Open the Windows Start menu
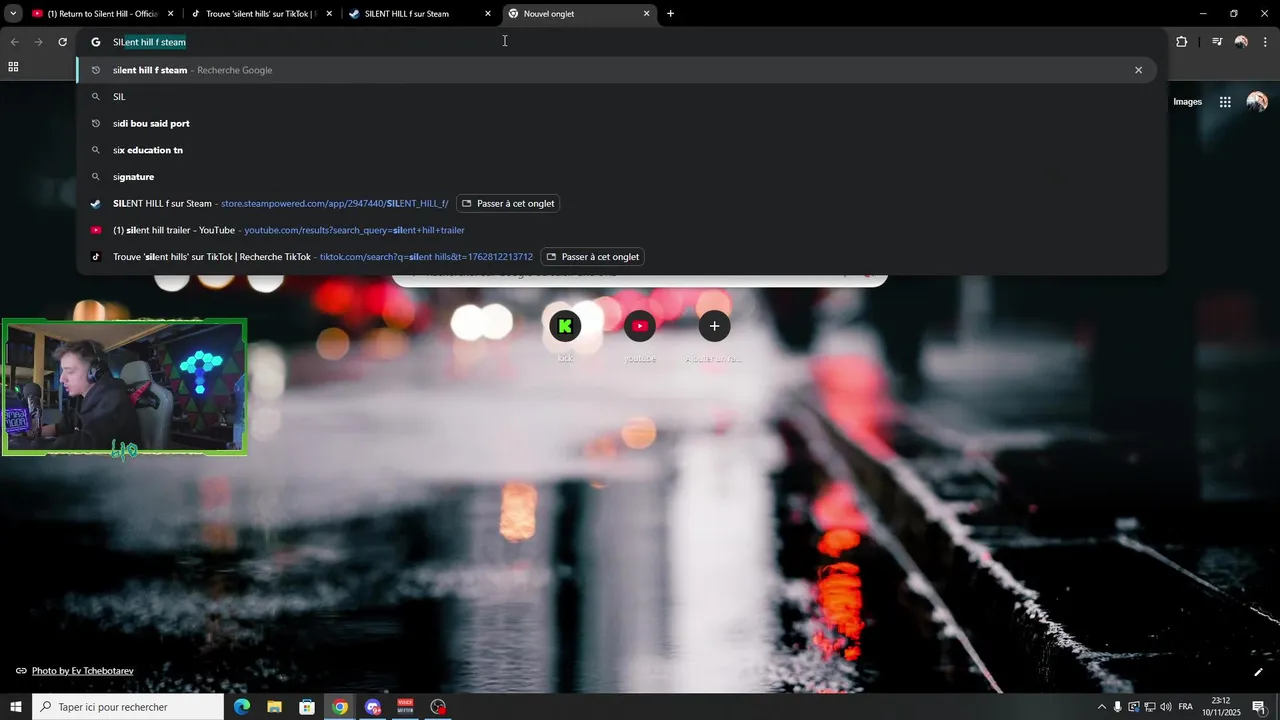 click(15, 707)
